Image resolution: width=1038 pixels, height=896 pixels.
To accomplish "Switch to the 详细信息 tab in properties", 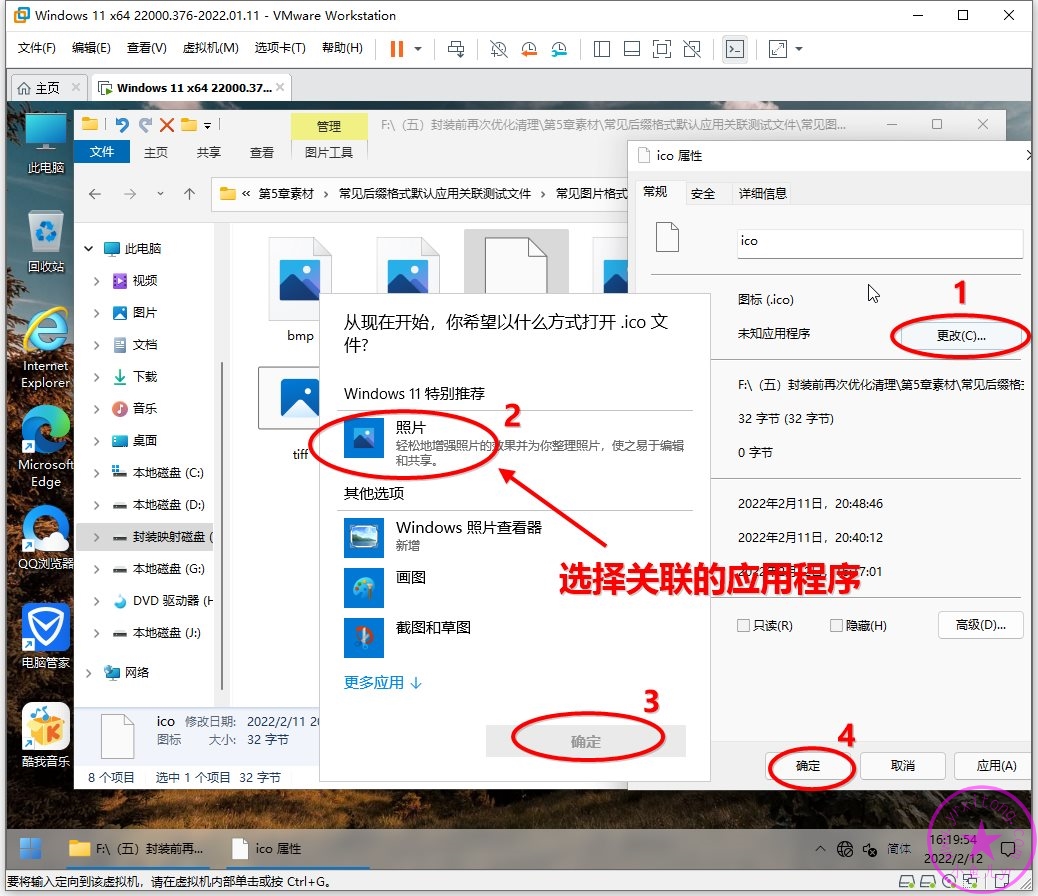I will pos(763,193).
